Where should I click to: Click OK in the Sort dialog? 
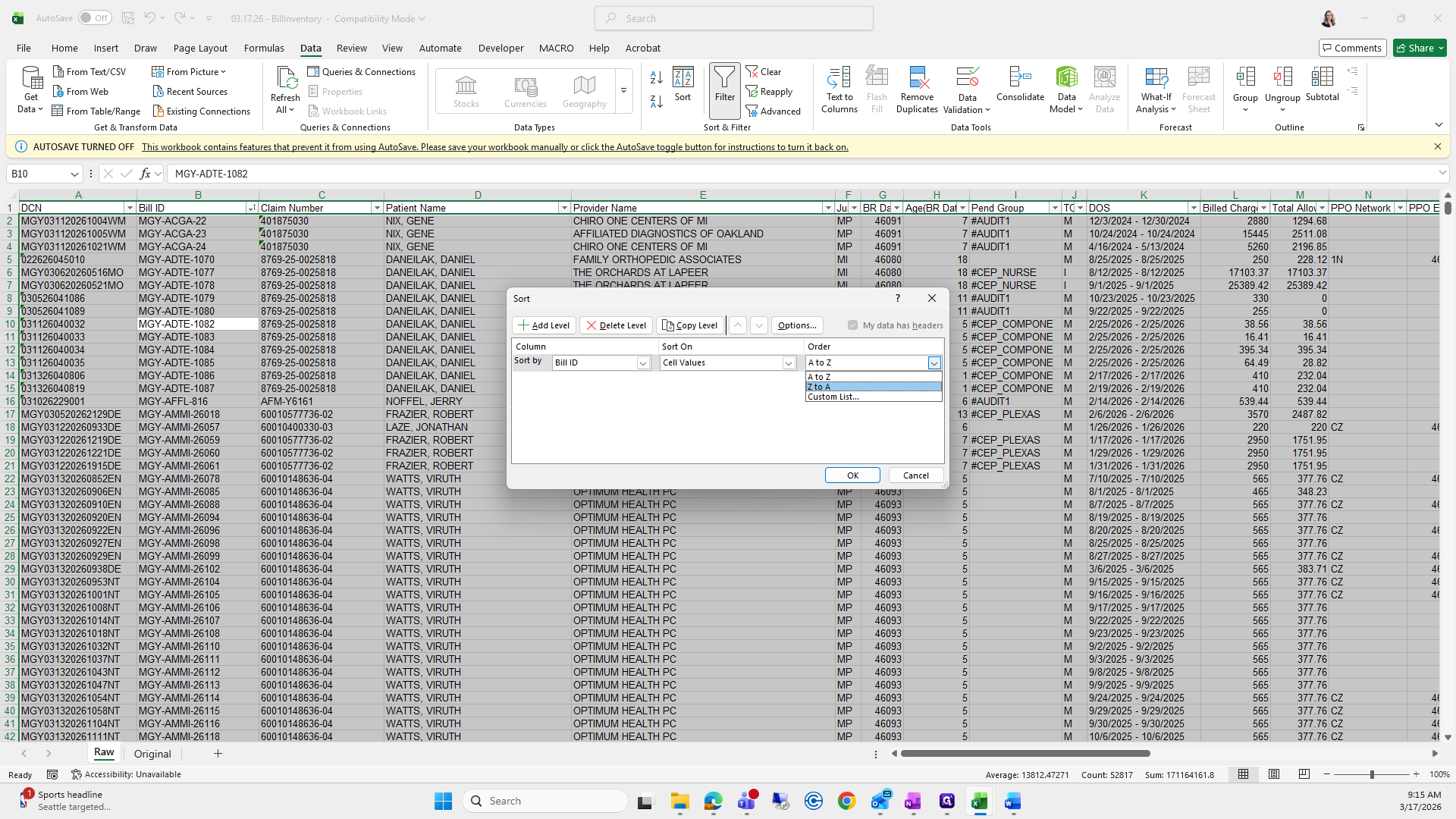click(x=852, y=475)
